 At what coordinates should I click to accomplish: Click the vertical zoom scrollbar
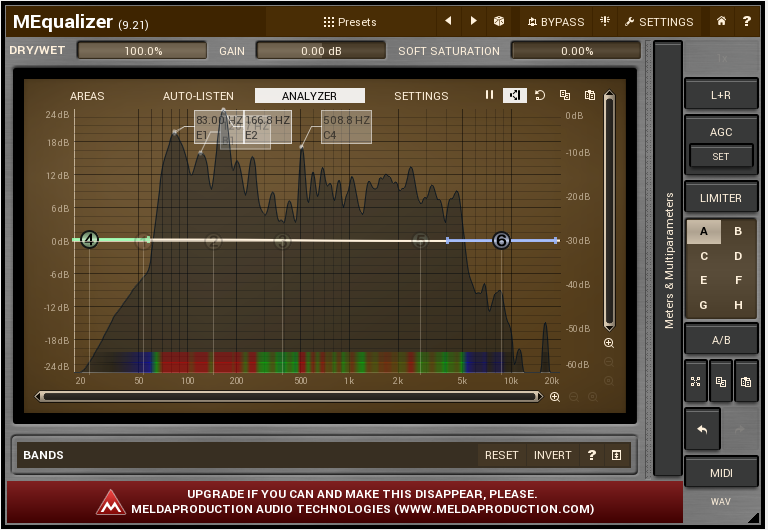(x=609, y=211)
